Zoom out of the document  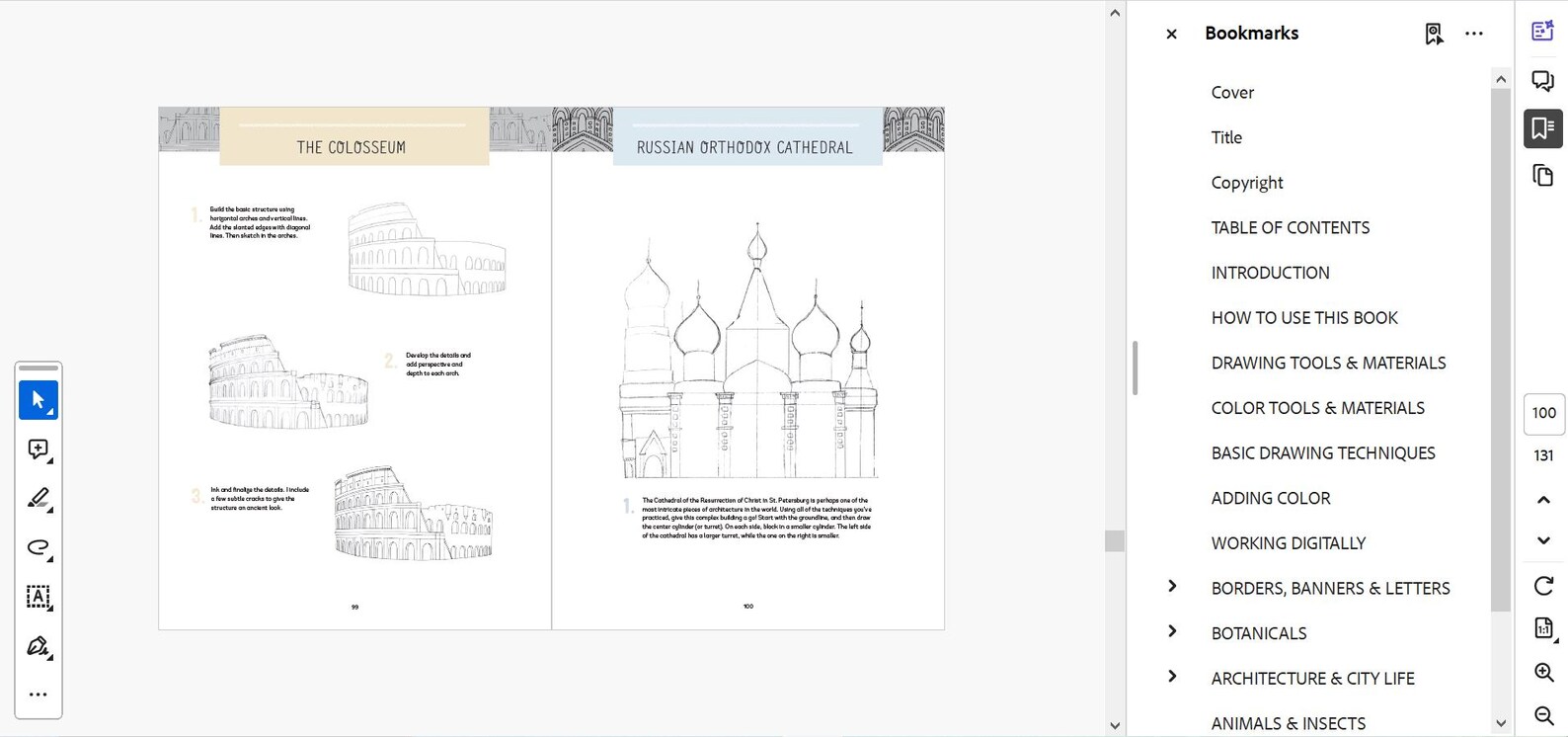pyautogui.click(x=1544, y=715)
